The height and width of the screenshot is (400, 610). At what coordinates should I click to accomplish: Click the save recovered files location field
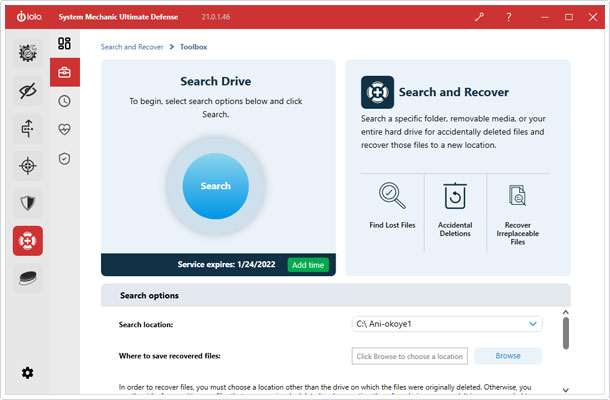click(410, 356)
